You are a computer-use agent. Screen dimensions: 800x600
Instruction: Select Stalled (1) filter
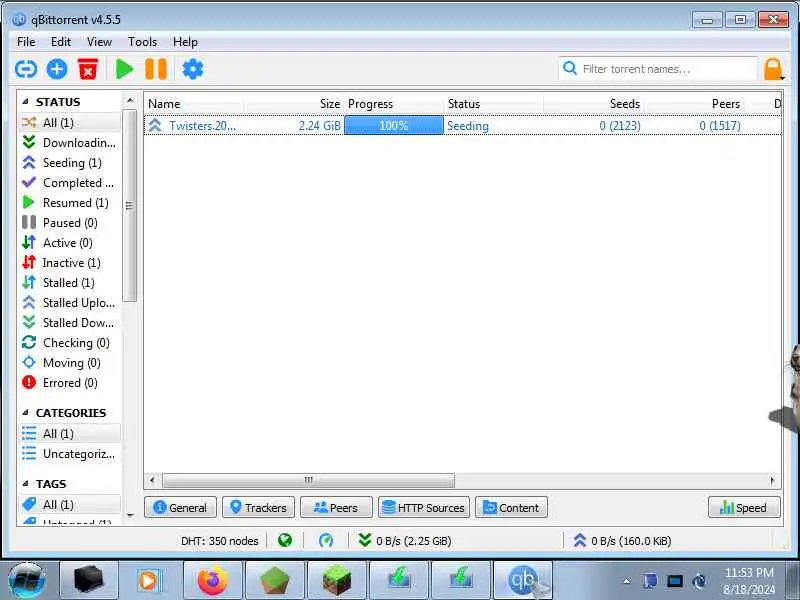(70, 283)
